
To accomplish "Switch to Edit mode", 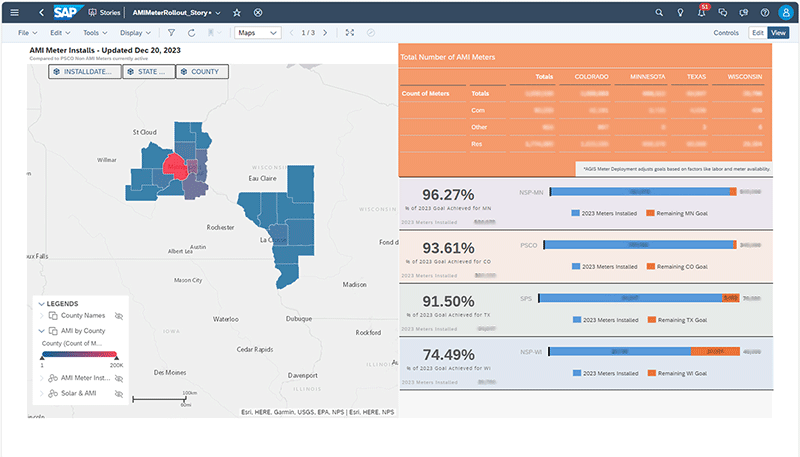I will coord(757,33).
